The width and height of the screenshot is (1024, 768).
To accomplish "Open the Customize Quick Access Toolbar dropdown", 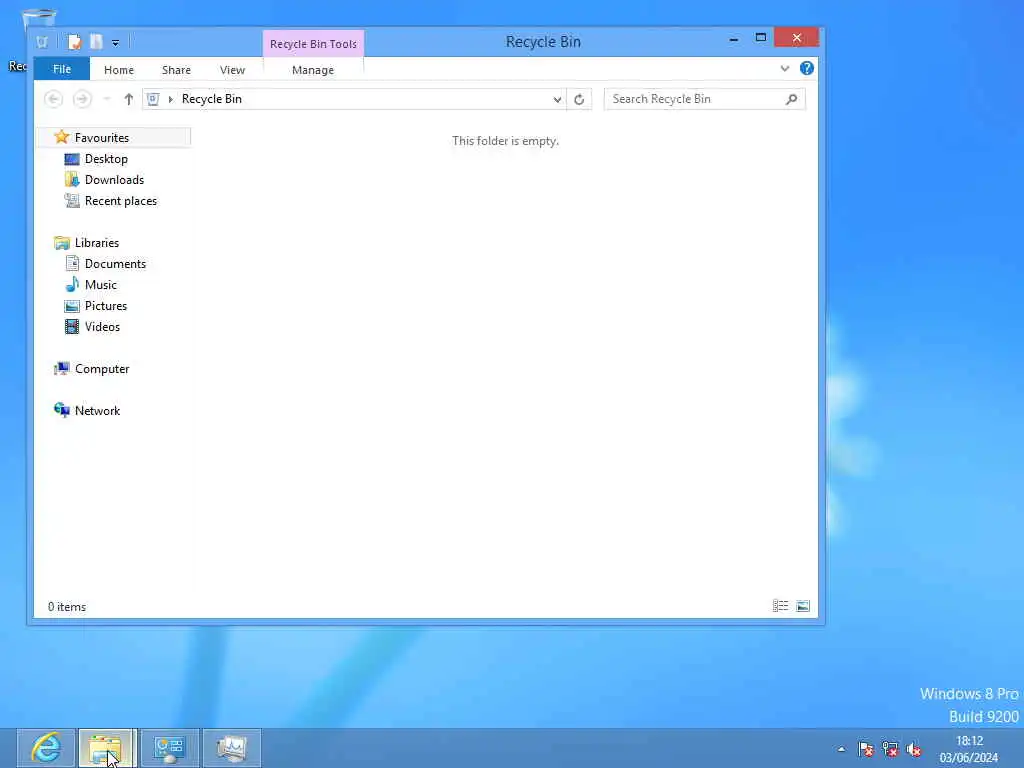I will pyautogui.click(x=116, y=43).
